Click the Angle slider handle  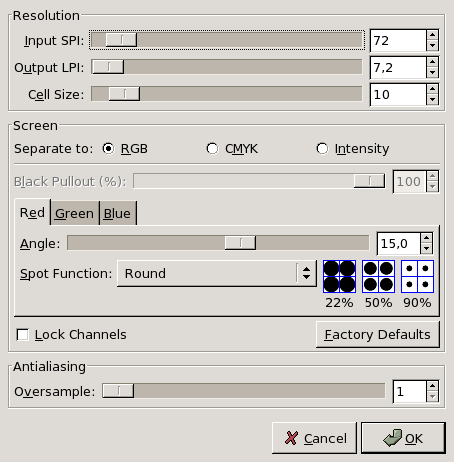click(x=240, y=243)
